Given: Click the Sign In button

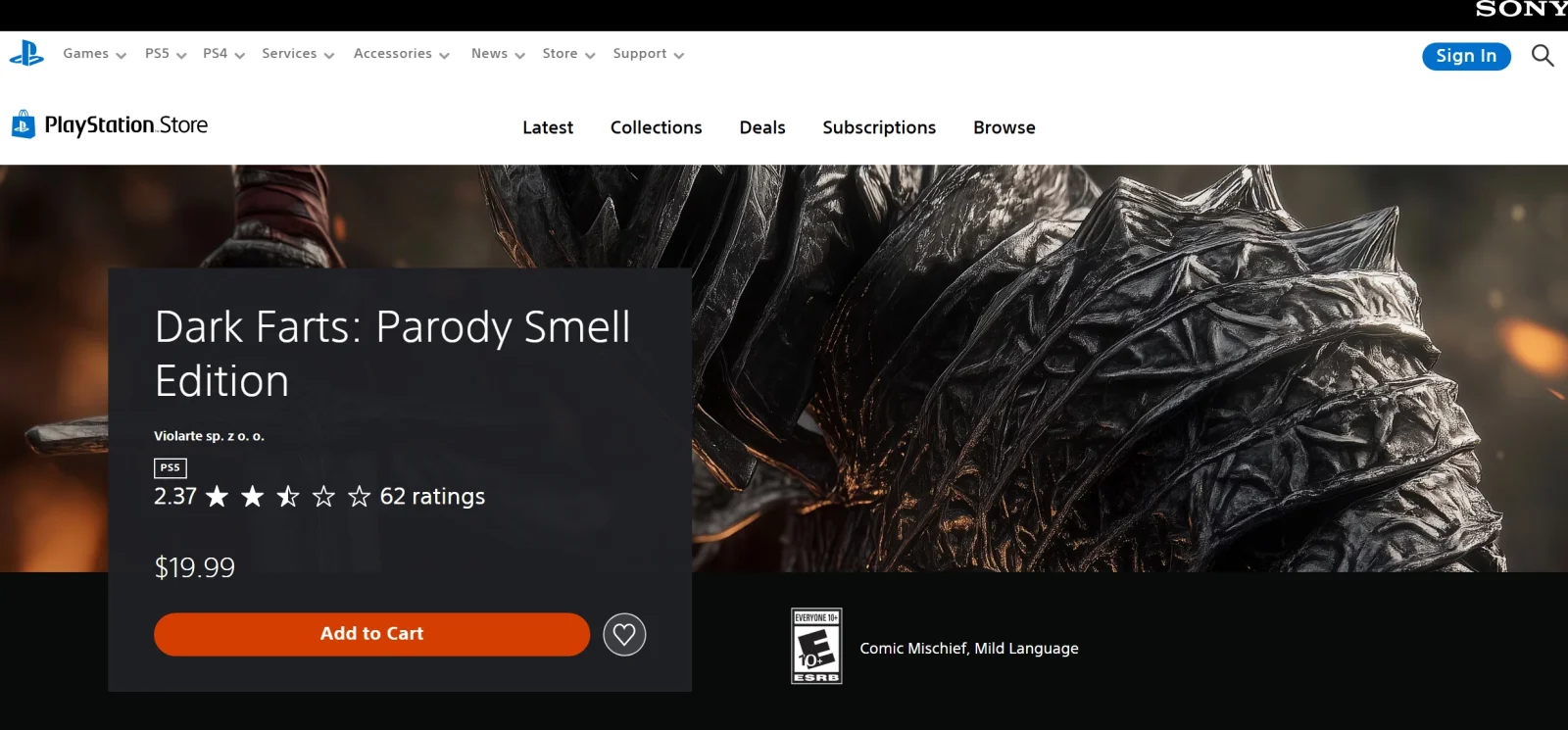Looking at the screenshot, I should click(x=1466, y=56).
